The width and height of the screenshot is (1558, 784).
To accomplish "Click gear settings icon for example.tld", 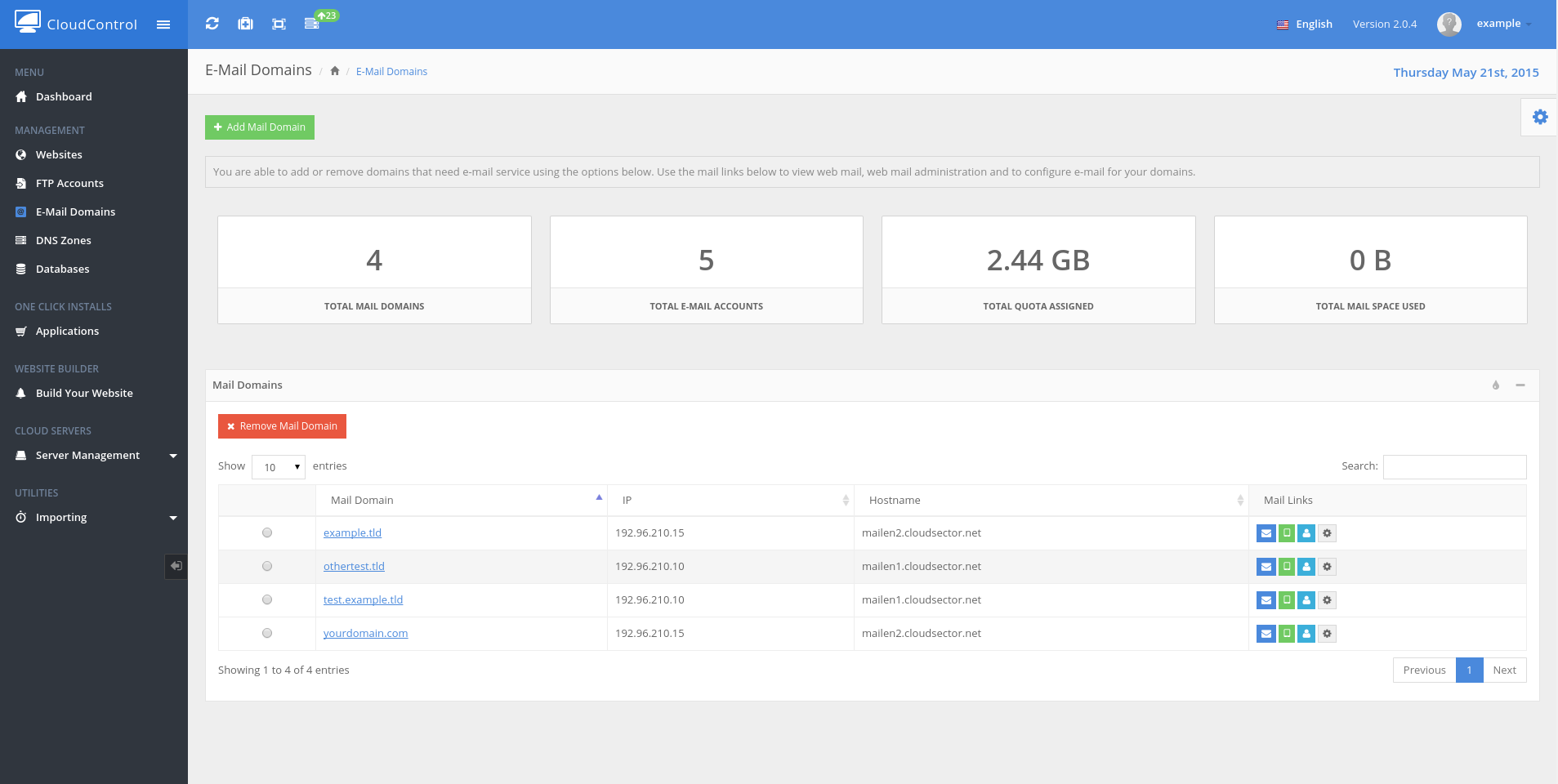I will tap(1327, 533).
